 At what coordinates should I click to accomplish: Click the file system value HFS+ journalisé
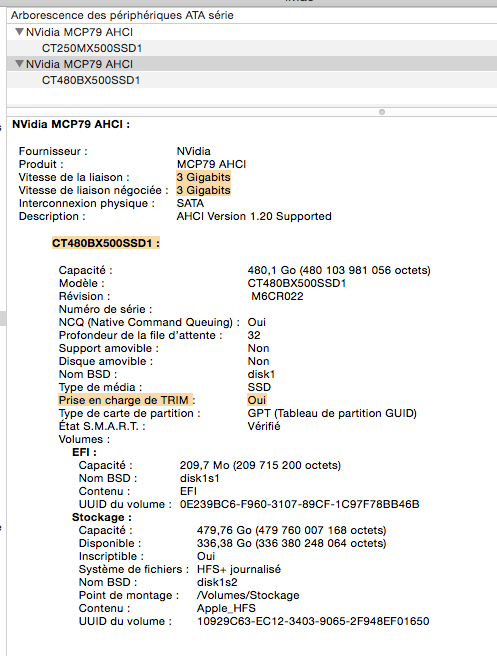[239, 569]
